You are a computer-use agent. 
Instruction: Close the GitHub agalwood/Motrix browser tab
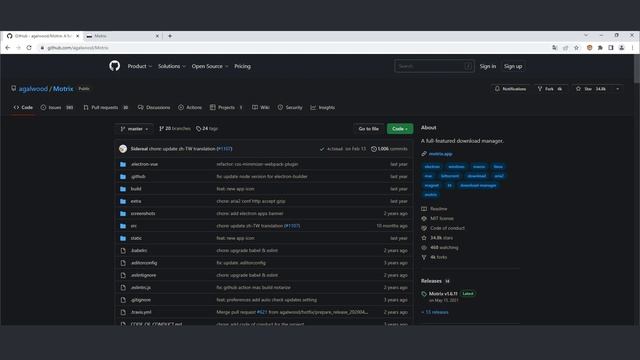[x=78, y=36]
